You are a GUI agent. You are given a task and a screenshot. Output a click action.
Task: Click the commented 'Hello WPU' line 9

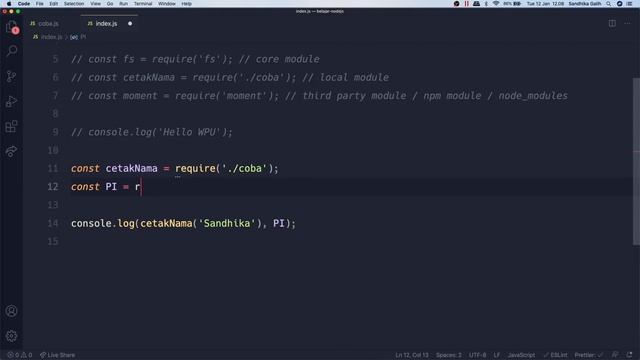[151, 132]
